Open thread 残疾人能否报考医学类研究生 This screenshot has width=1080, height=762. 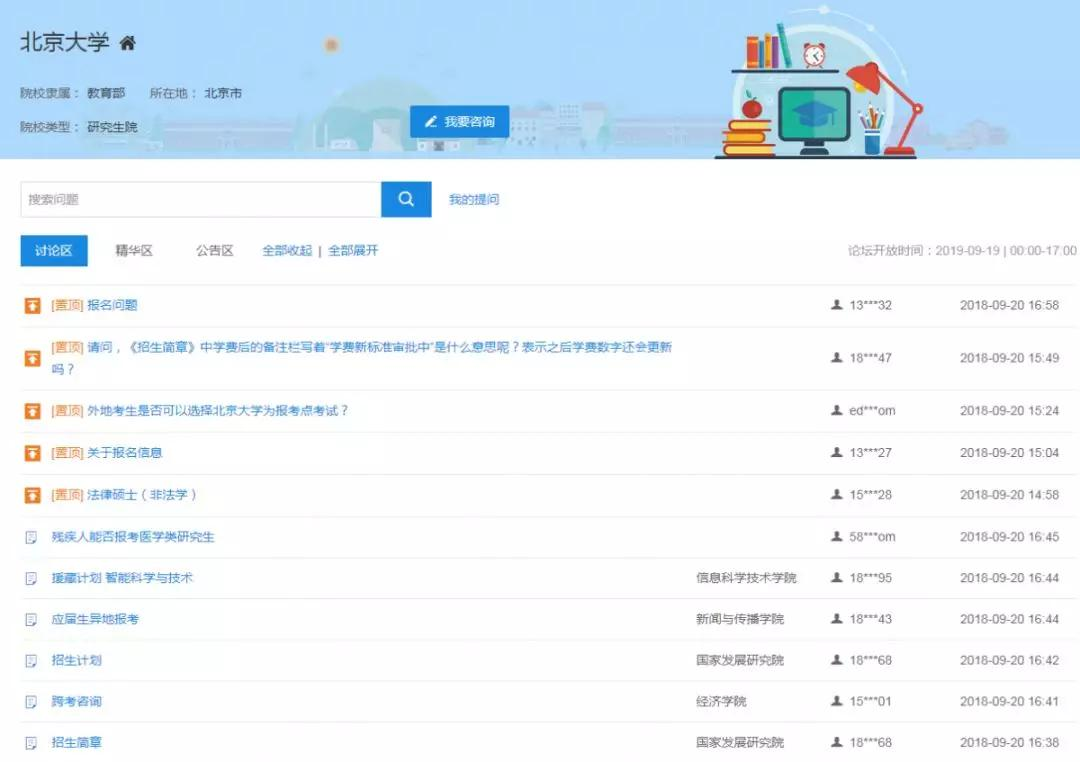(133, 537)
